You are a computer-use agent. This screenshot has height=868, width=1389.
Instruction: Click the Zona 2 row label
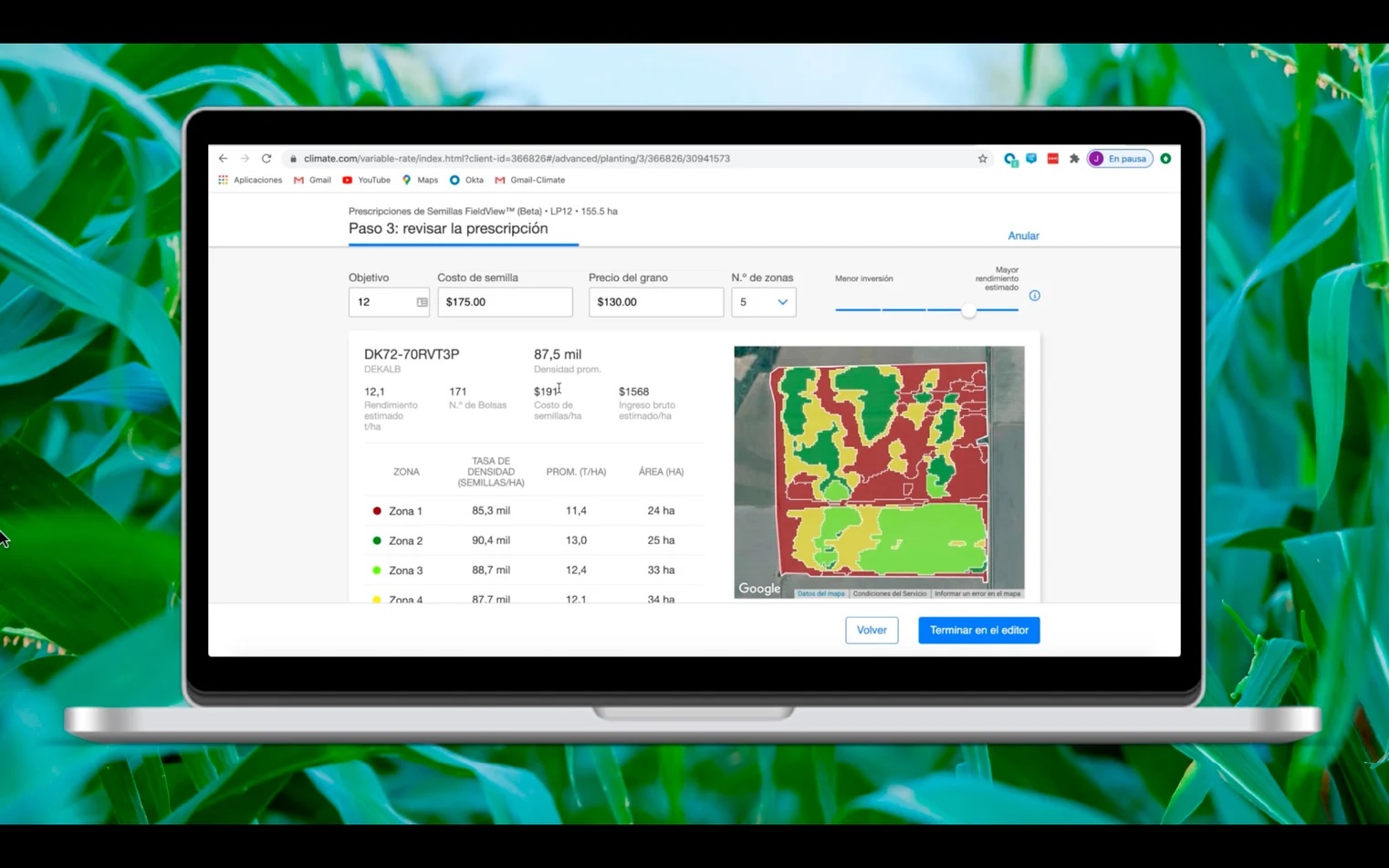(405, 540)
